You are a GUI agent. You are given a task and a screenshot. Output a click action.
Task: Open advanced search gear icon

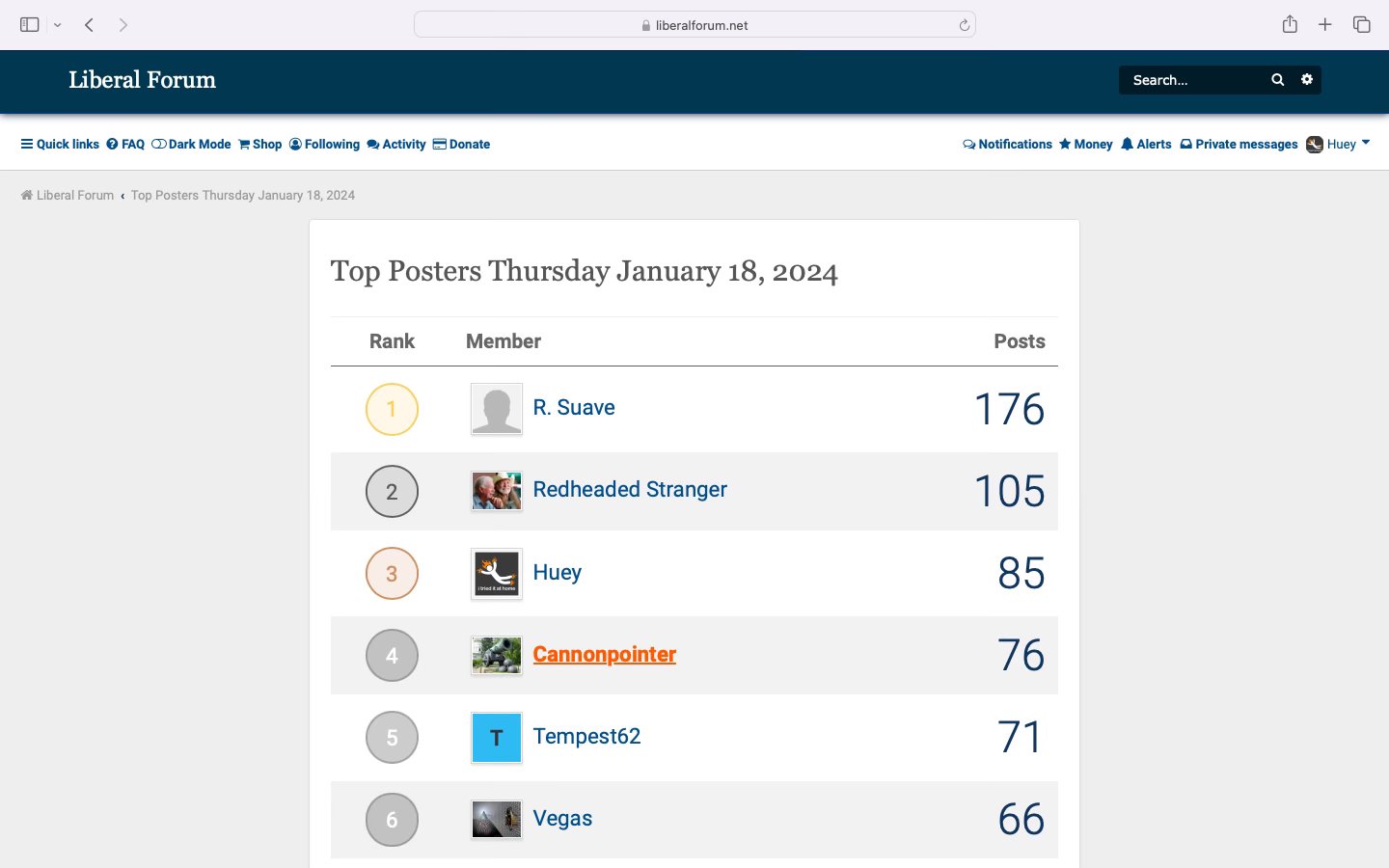(x=1307, y=80)
